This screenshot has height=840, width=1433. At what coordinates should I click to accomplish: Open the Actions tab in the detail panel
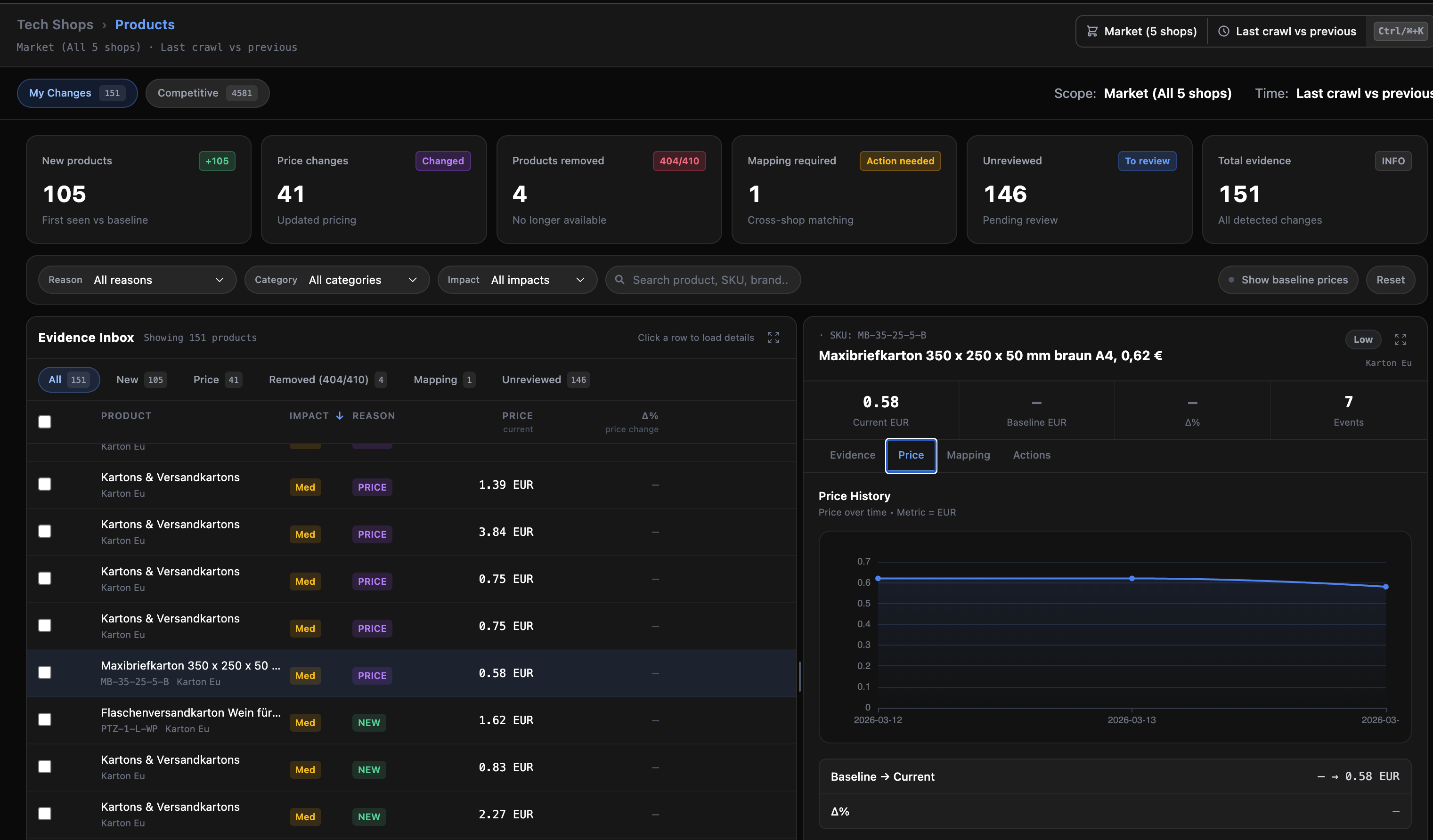click(x=1032, y=455)
